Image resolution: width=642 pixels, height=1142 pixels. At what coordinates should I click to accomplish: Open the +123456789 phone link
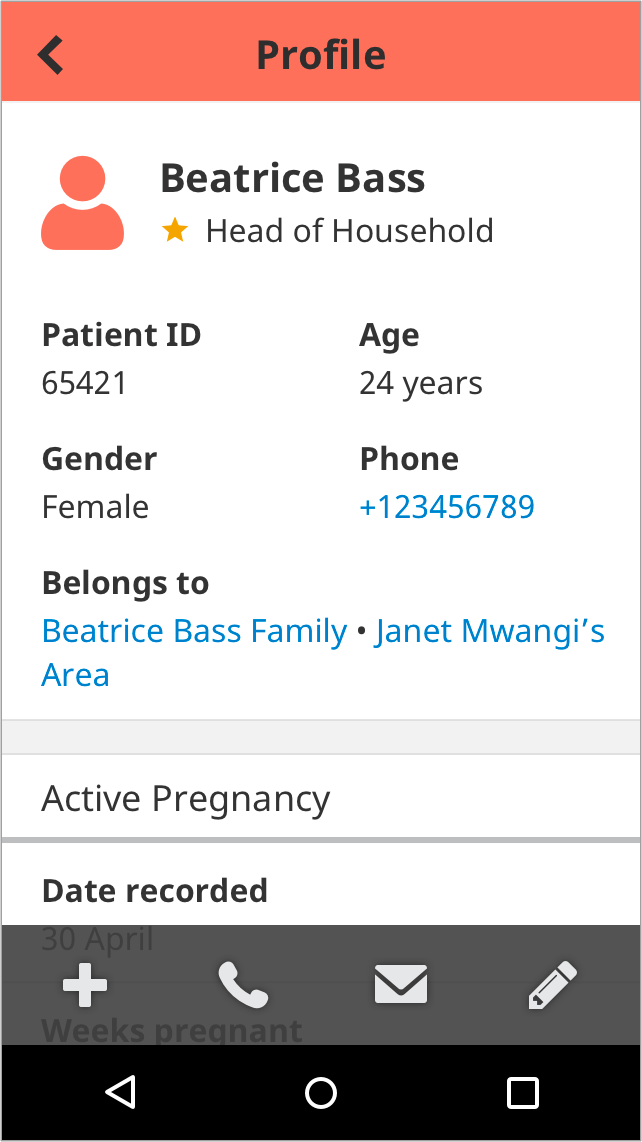click(447, 507)
